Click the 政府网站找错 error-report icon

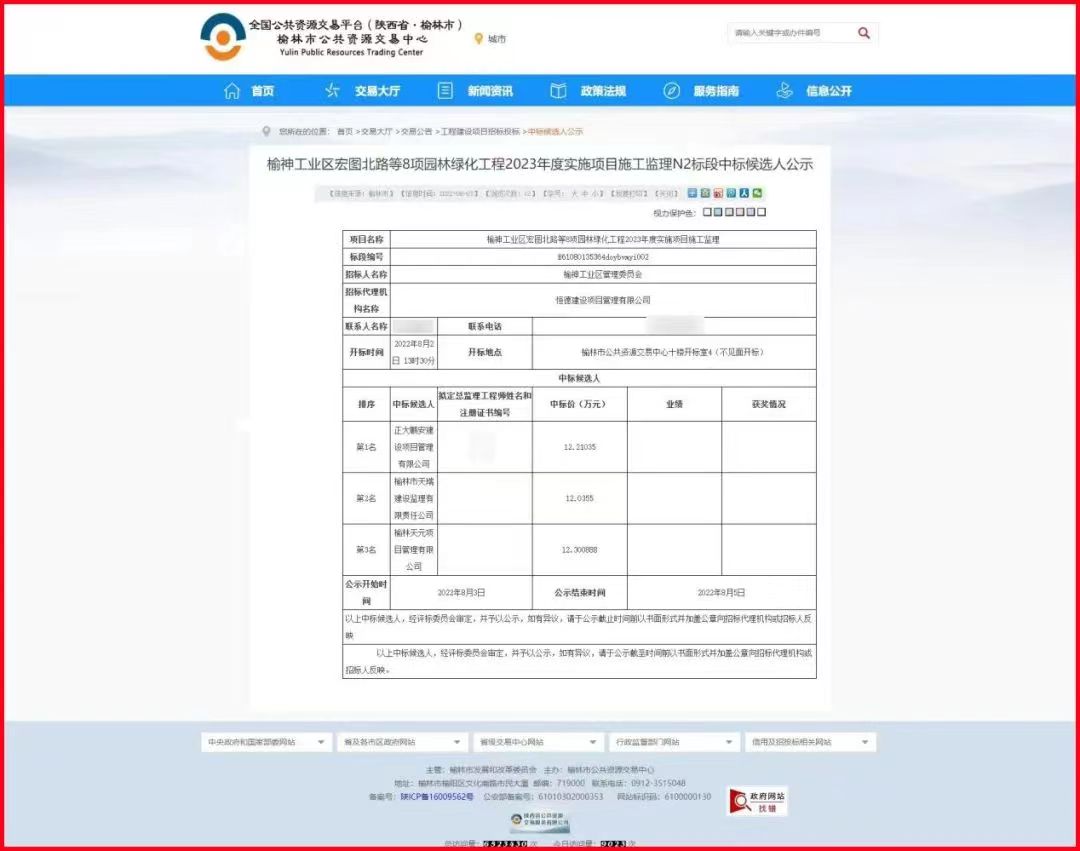(x=756, y=801)
